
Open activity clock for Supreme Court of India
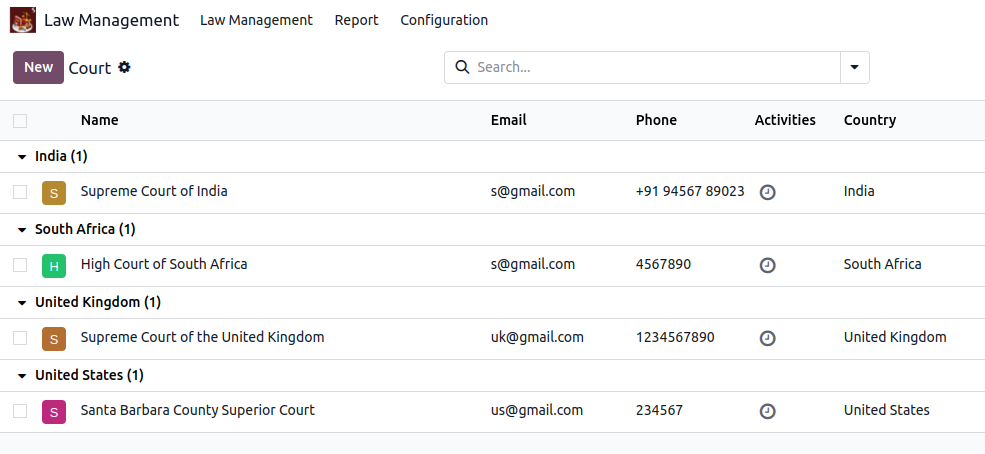click(767, 192)
